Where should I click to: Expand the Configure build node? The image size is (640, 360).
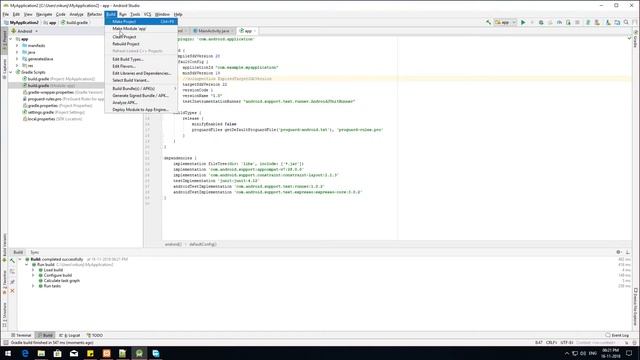33,276
